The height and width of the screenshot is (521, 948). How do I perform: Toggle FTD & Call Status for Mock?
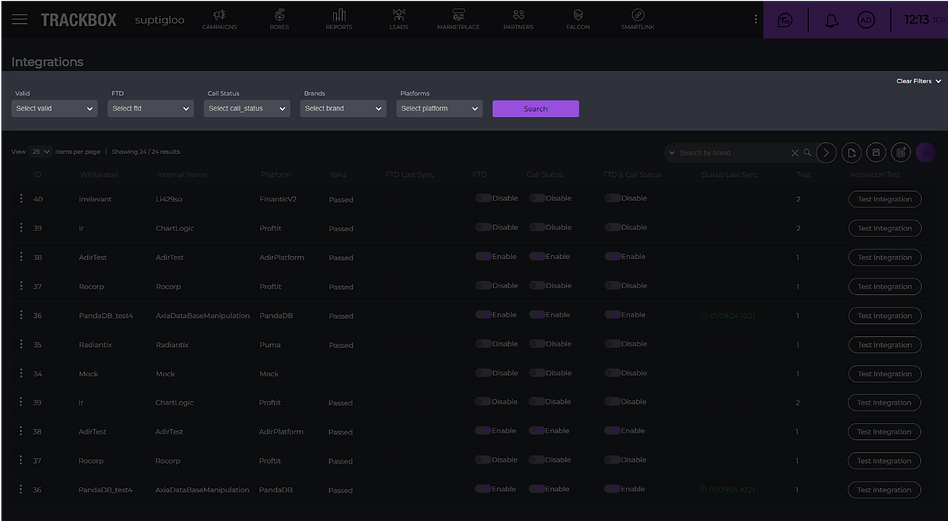pos(612,373)
